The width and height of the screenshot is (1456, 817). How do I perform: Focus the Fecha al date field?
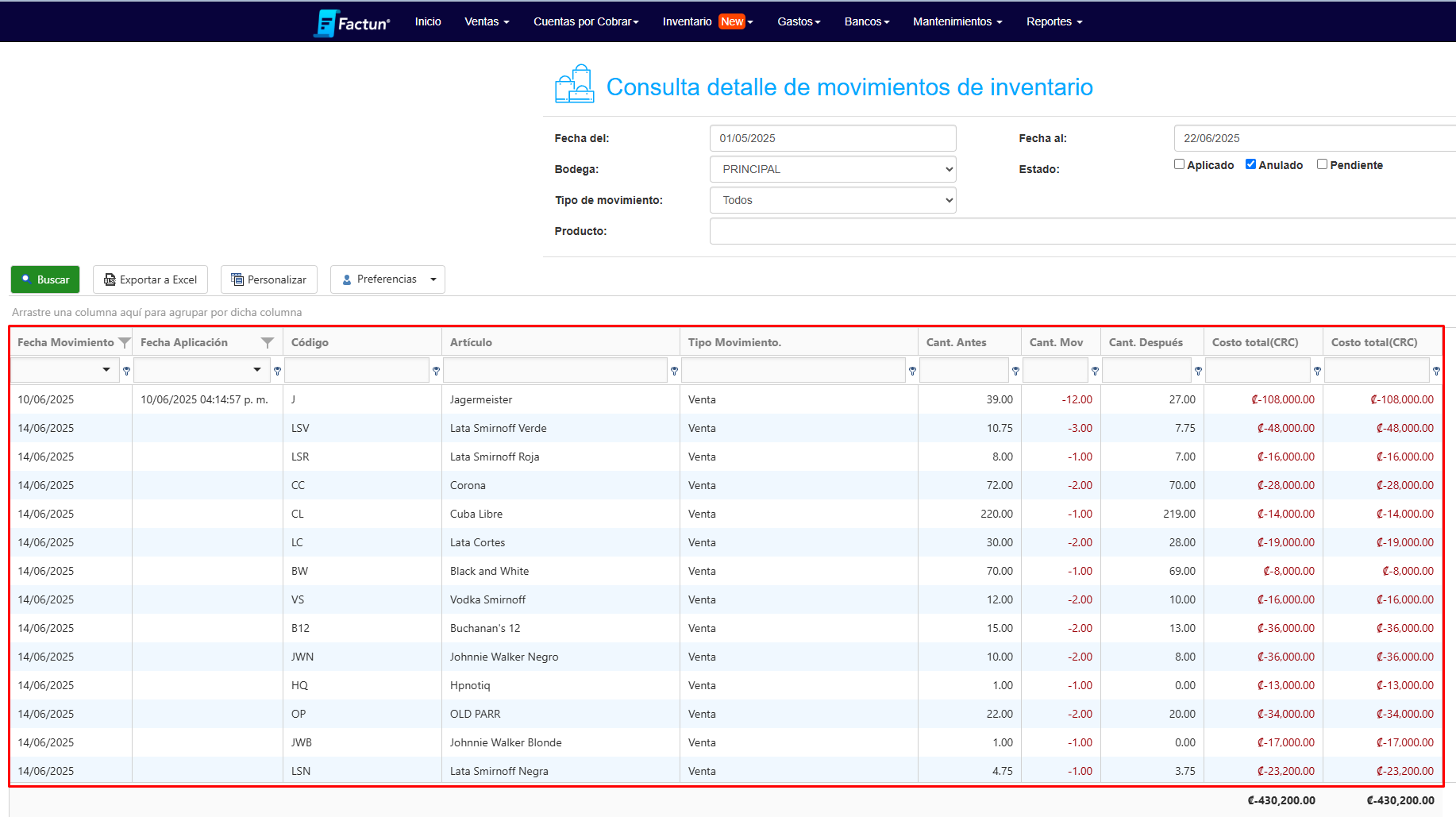click(1315, 138)
